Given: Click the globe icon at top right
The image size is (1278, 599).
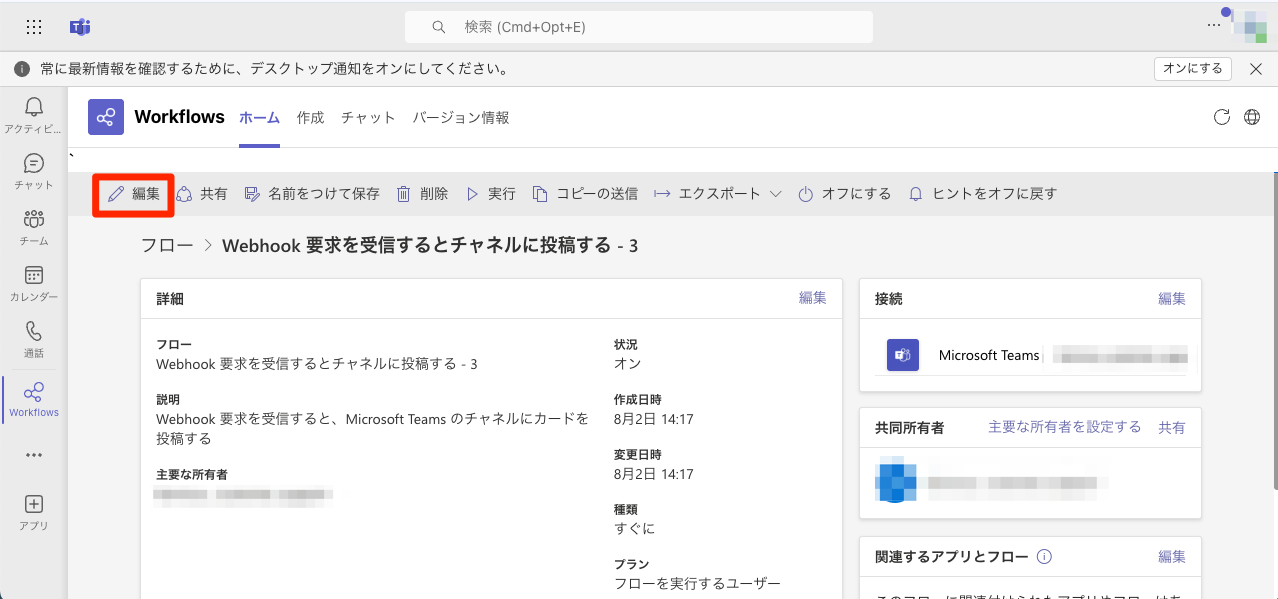Looking at the screenshot, I should pyautogui.click(x=1252, y=117).
